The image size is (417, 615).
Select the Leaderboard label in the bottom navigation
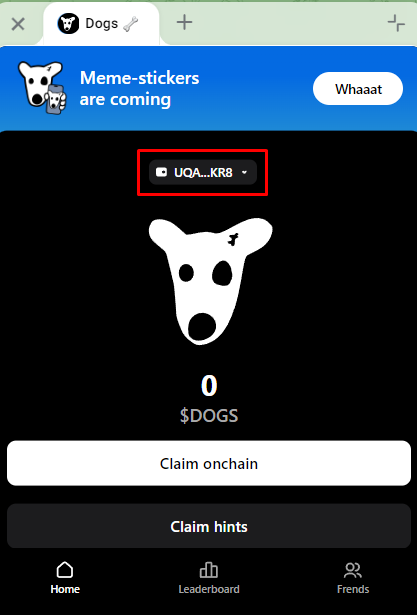(209, 589)
